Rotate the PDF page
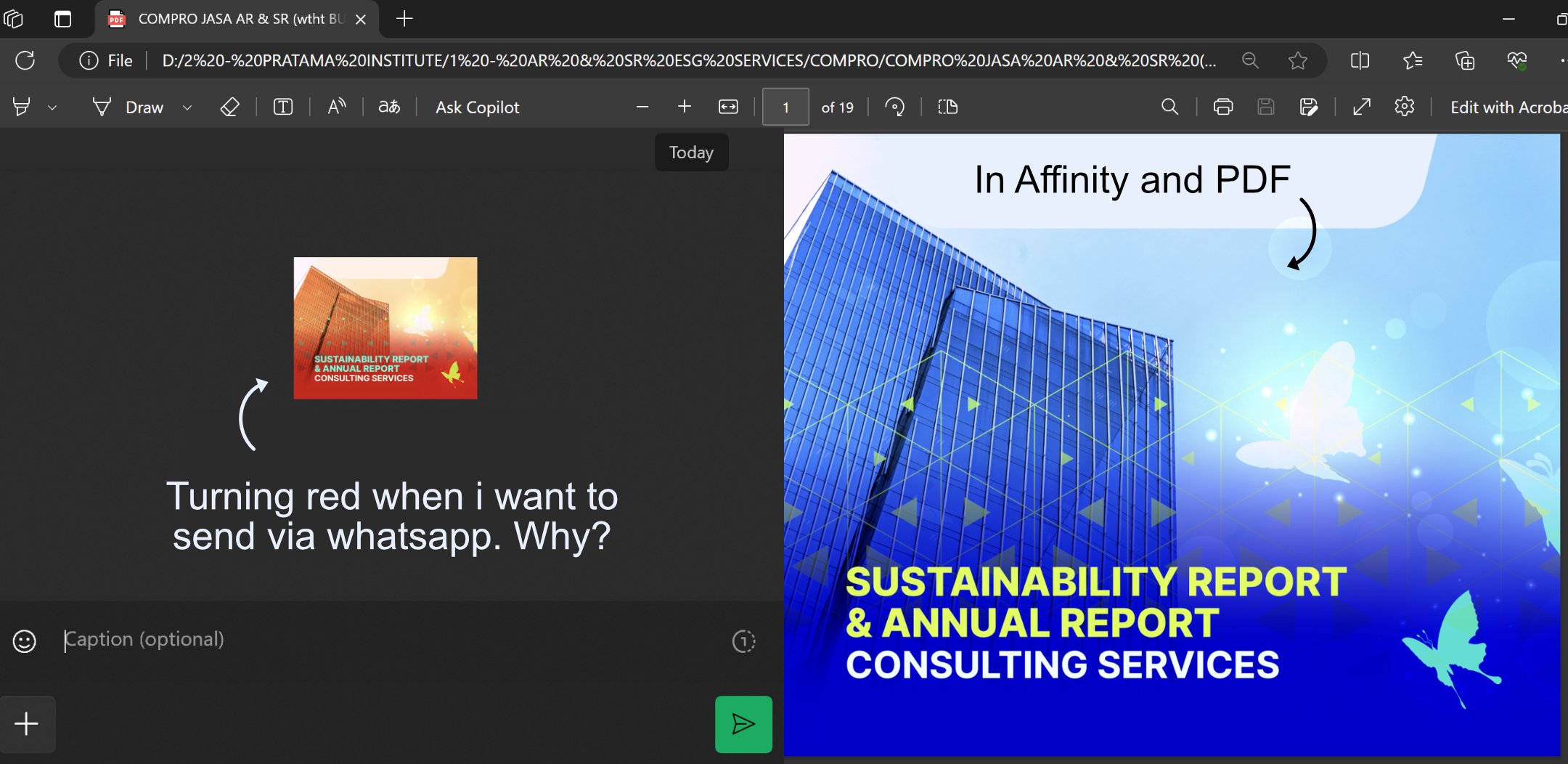The width and height of the screenshot is (1568, 764). (895, 107)
